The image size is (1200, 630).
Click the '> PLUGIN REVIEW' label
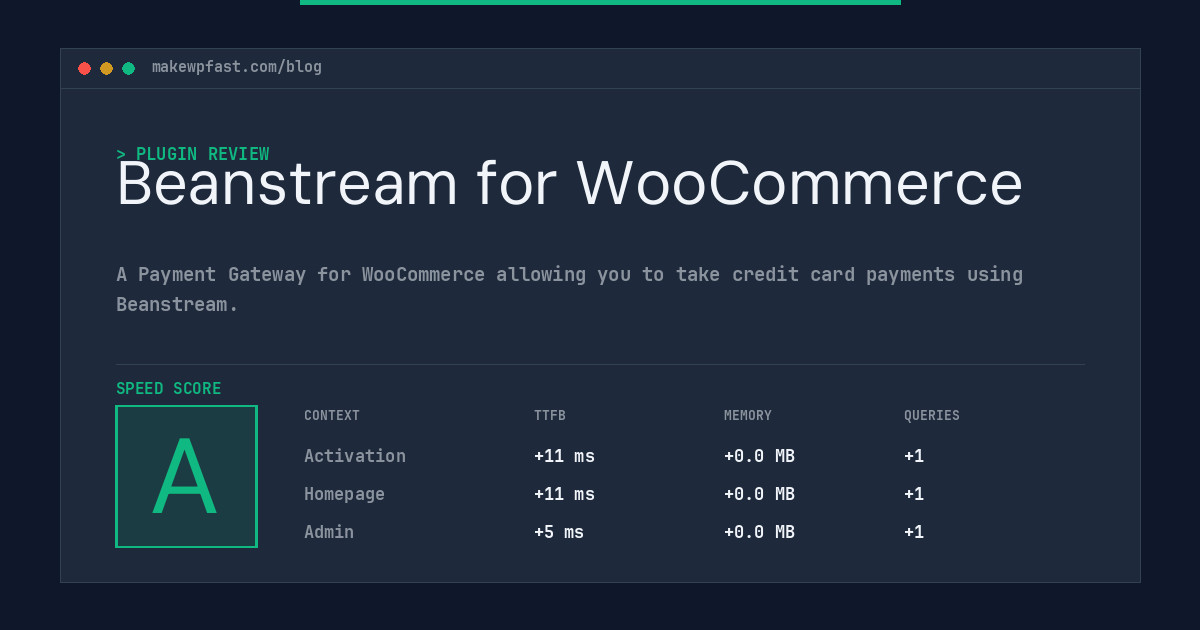click(x=192, y=154)
